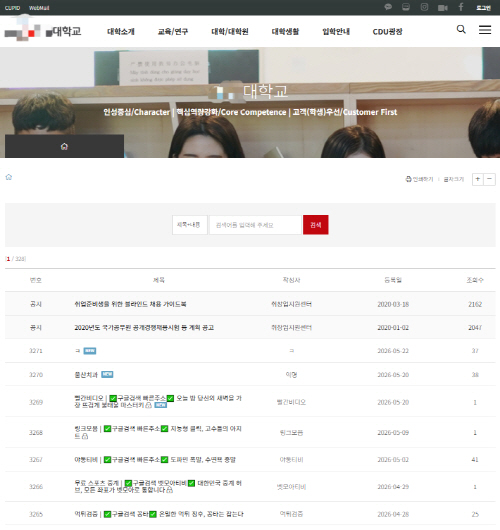Image resolution: width=500 pixels, height=530 pixels.
Task: Open the CDU광장 menu
Action: [387, 32]
